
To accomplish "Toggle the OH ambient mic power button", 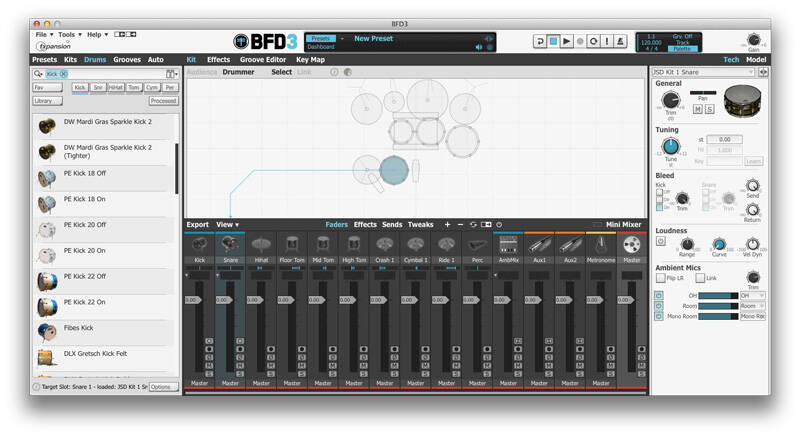I will tap(659, 296).
